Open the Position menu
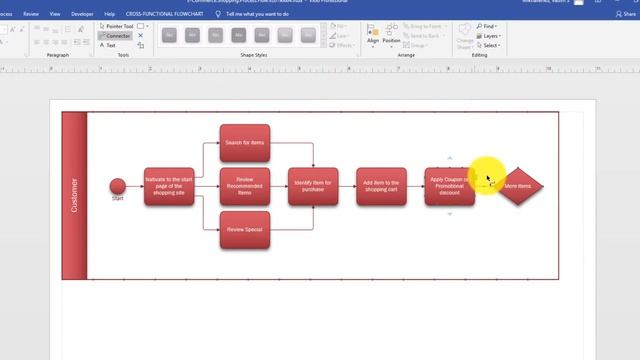The image size is (640, 360). (391, 36)
